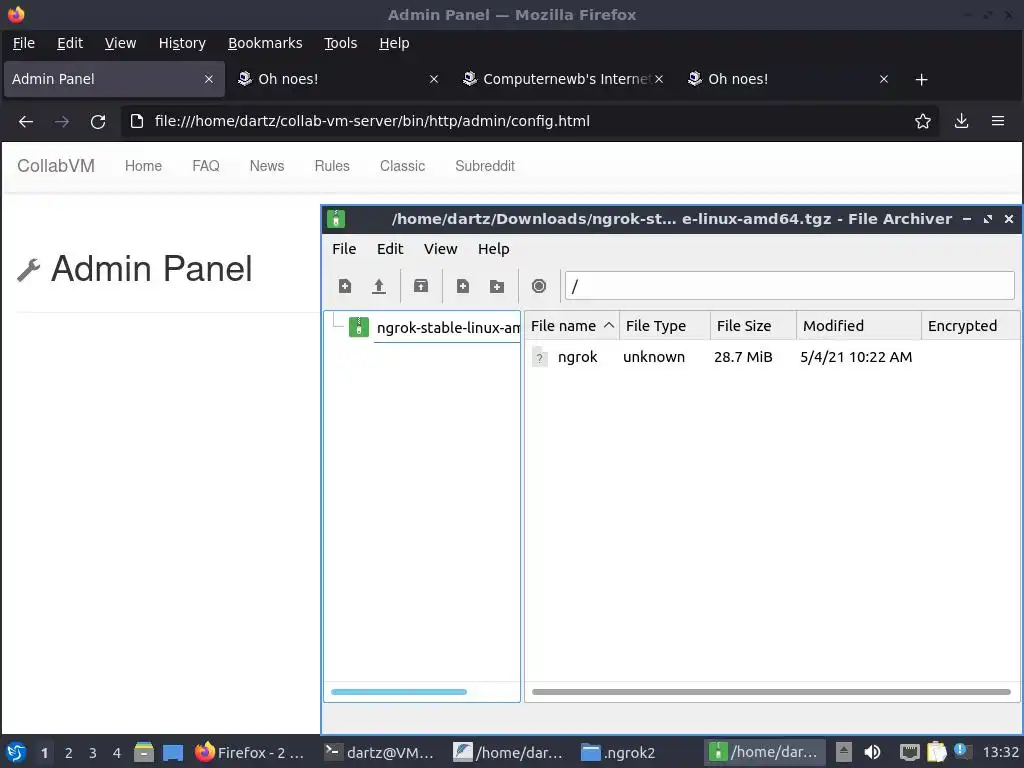Click the Add folder toolbar icon
1024x768 pixels.
(x=497, y=286)
